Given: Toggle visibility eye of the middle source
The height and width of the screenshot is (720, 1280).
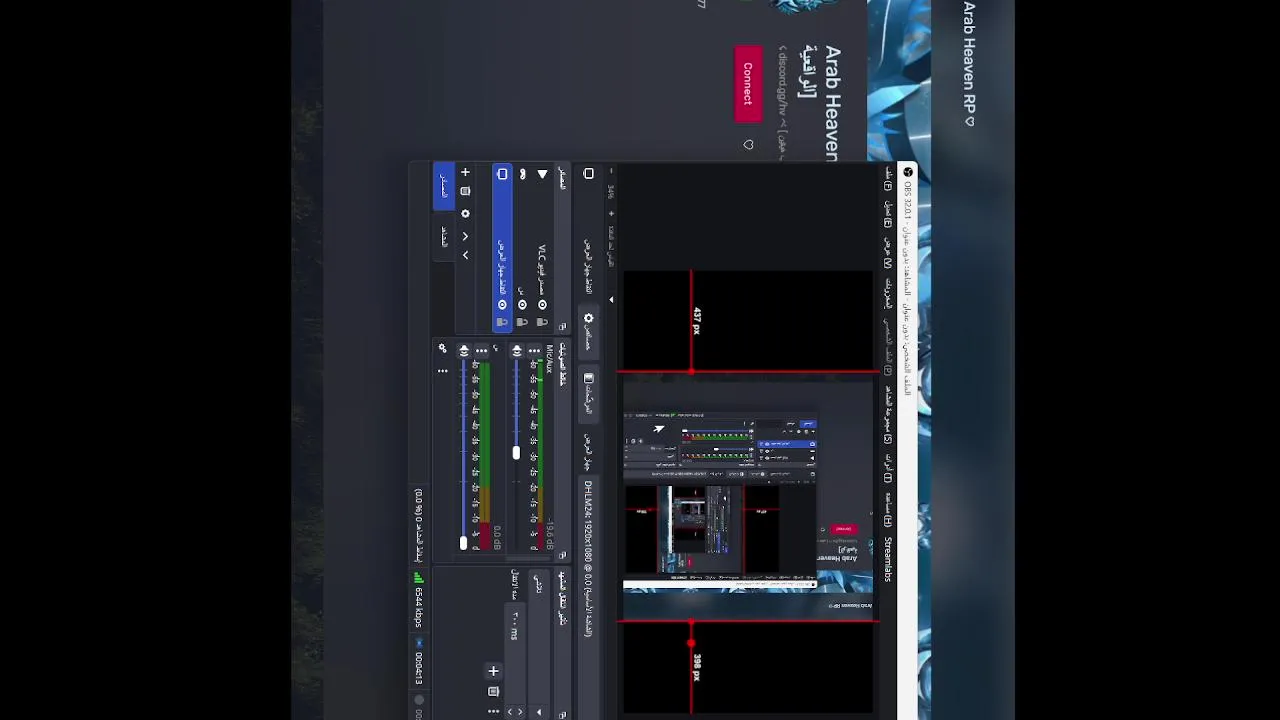Looking at the screenshot, I should pyautogui.click(x=522, y=305).
